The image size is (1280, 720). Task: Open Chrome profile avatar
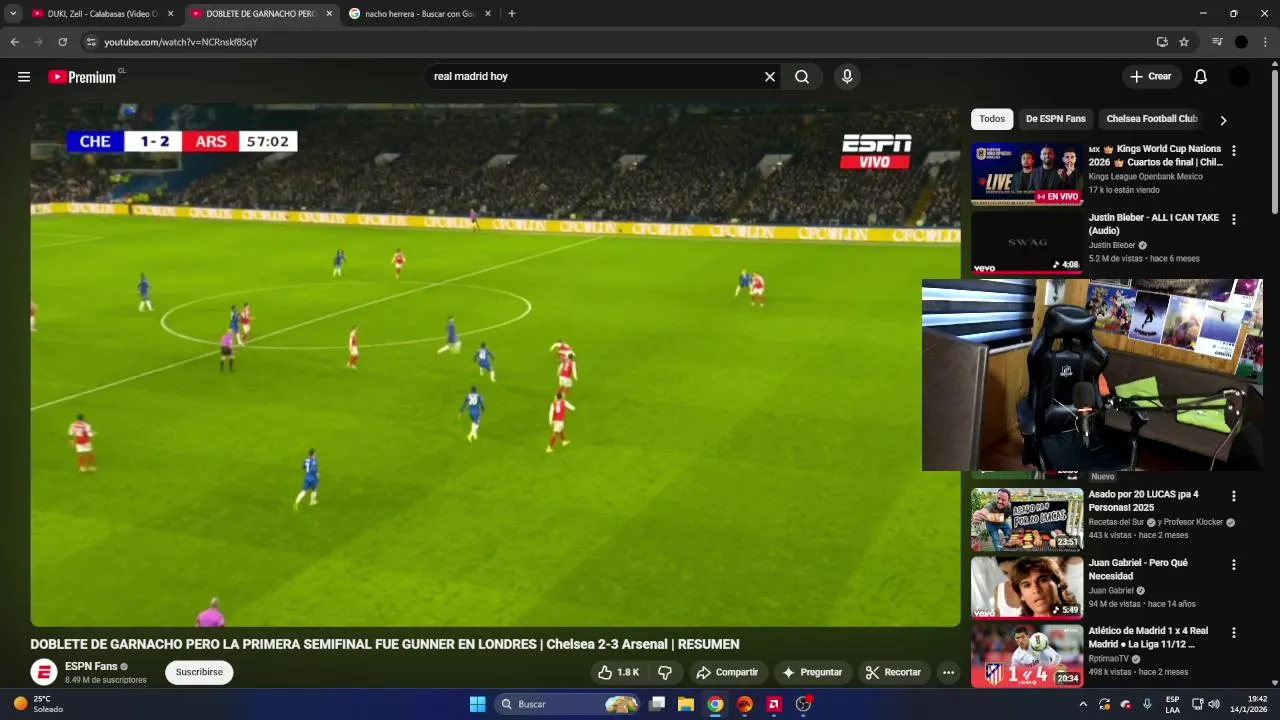pyautogui.click(x=1241, y=42)
